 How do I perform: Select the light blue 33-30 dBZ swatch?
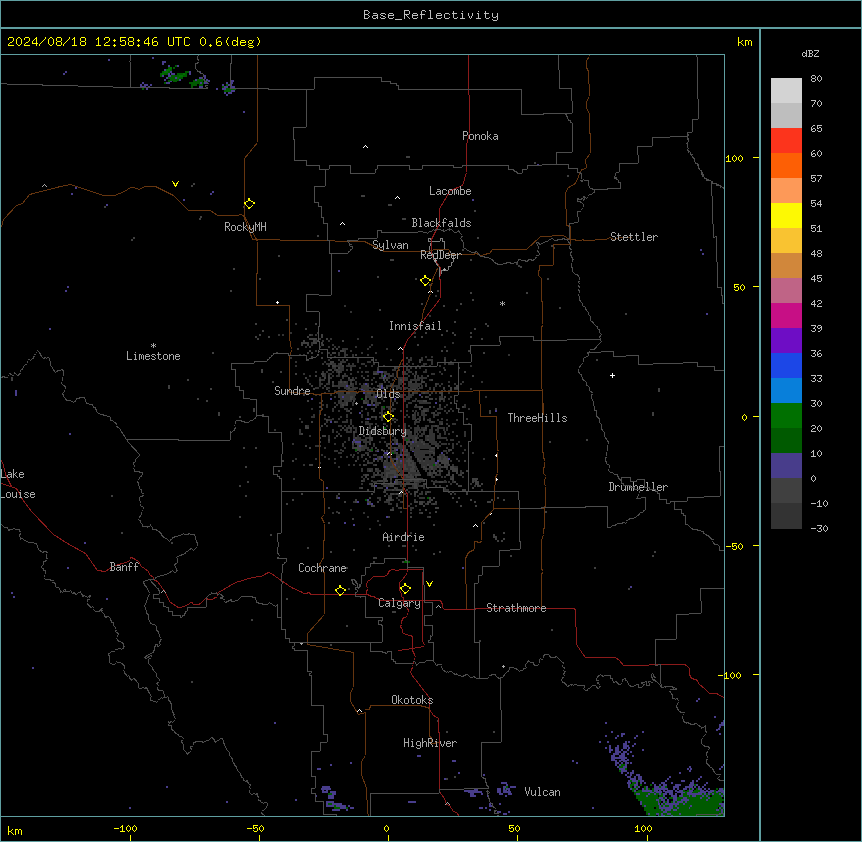tap(786, 391)
